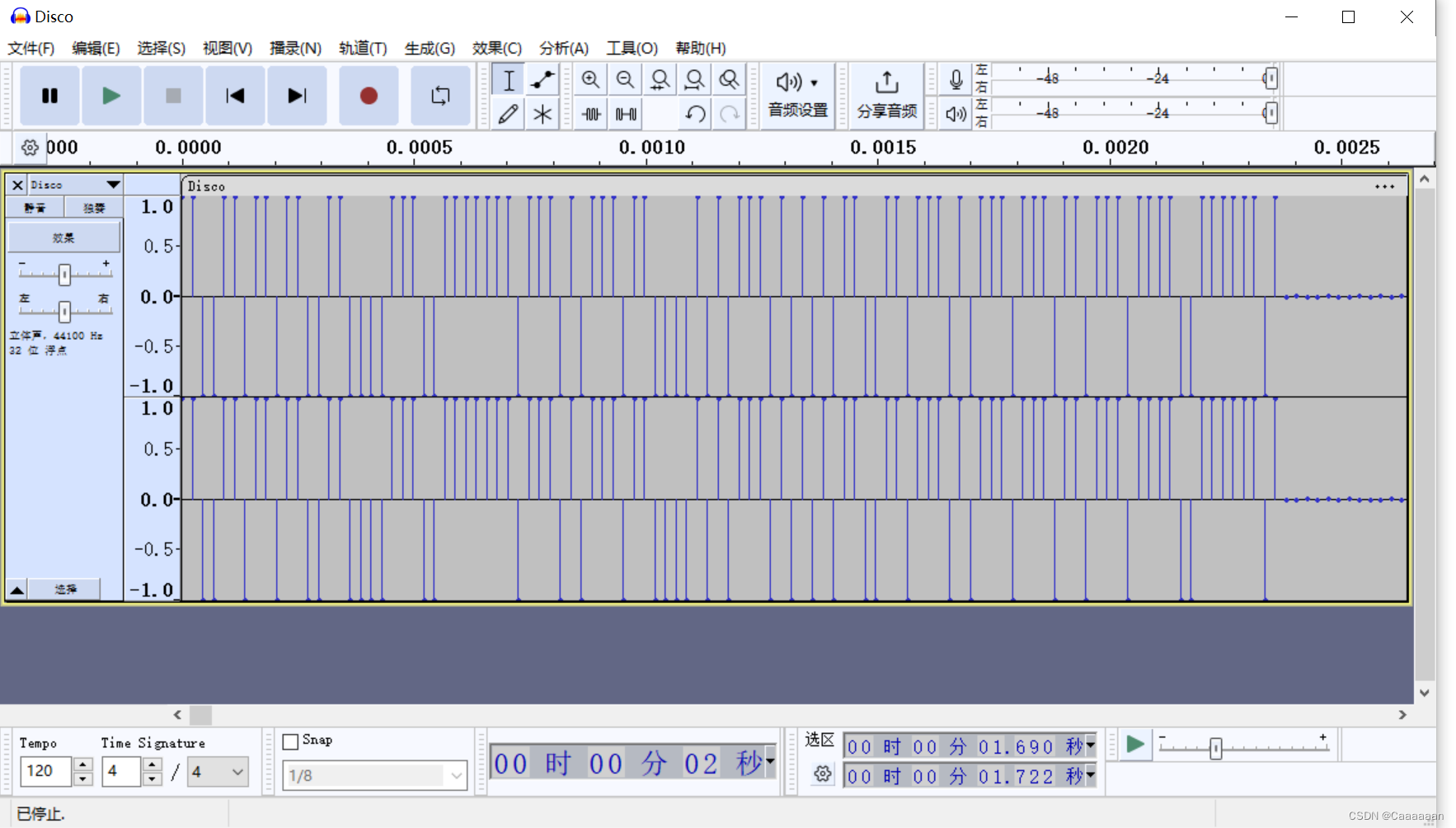Image resolution: width=1456 pixels, height=828 pixels.
Task: Click Play-at-speed green button
Action: tap(1135, 745)
